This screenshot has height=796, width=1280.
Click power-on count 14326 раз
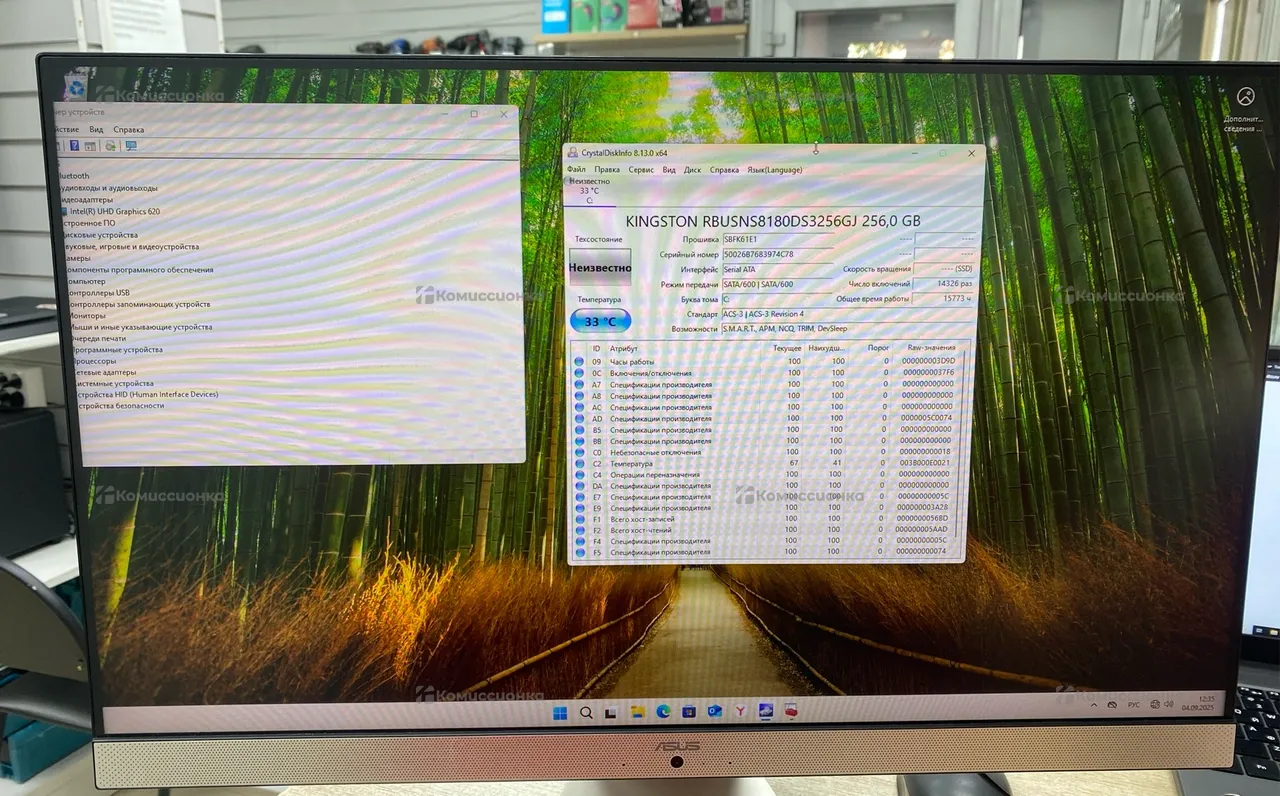pos(944,284)
